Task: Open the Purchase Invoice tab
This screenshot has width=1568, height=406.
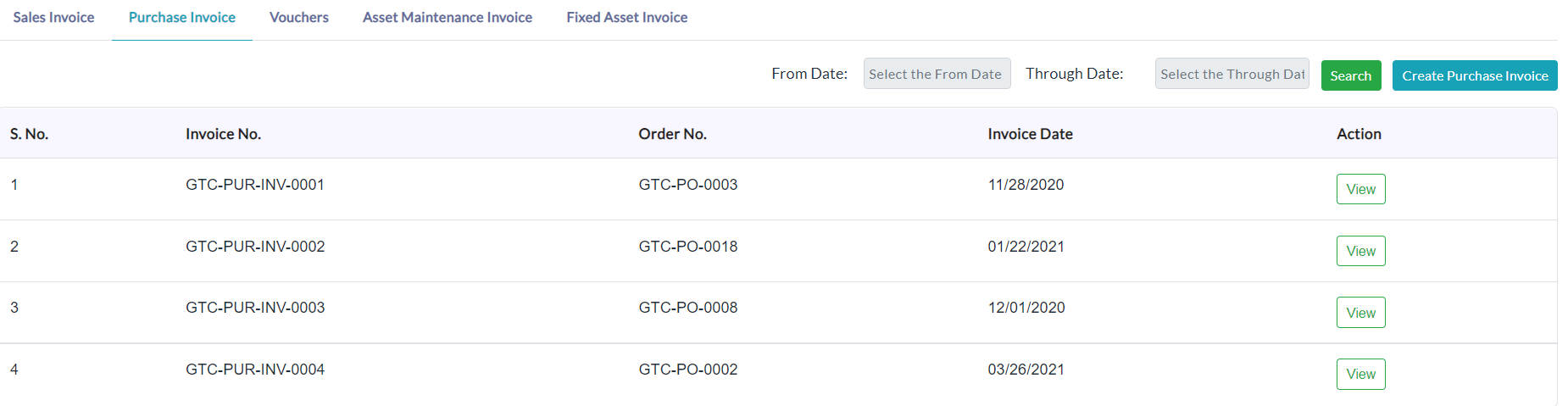Action: pyautogui.click(x=182, y=17)
